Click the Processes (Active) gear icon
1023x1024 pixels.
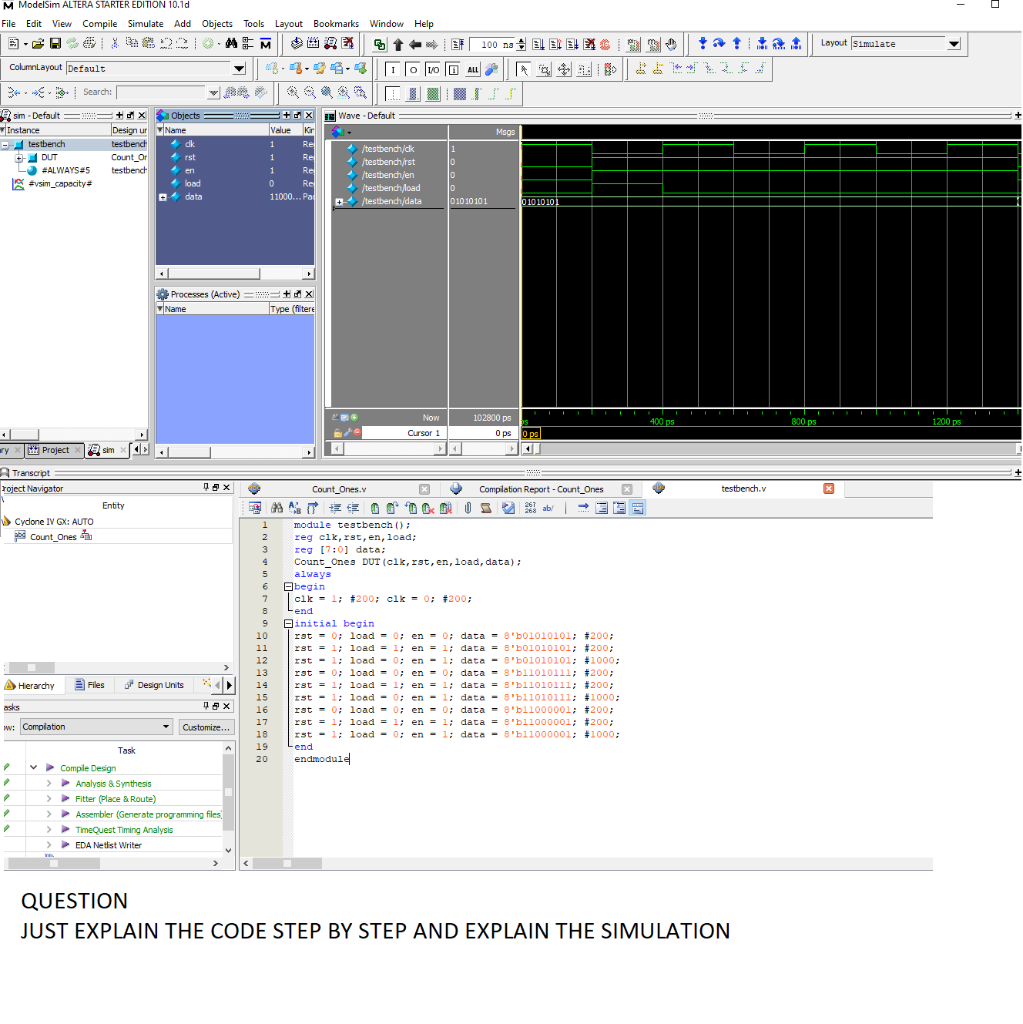(x=163, y=294)
